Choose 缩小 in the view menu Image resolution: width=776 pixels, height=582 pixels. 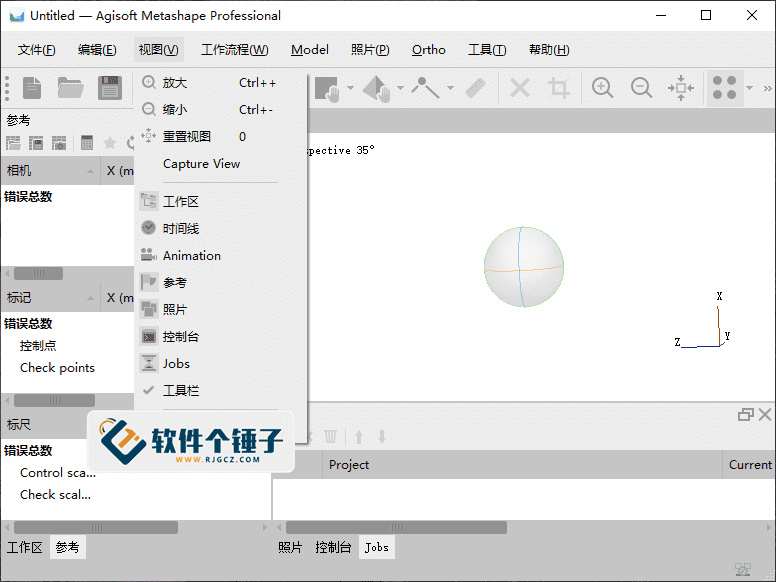[220, 109]
